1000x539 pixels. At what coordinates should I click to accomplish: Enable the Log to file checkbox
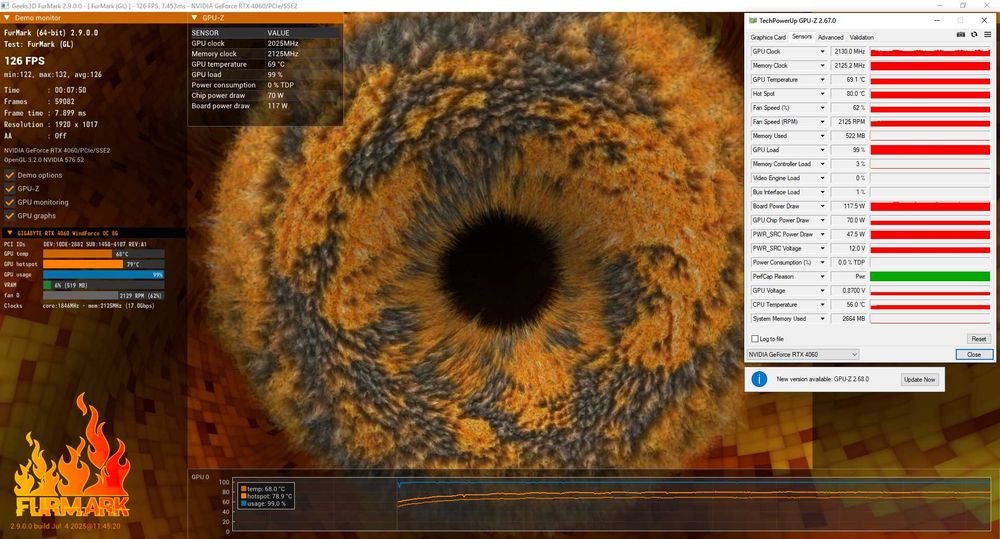click(755, 339)
